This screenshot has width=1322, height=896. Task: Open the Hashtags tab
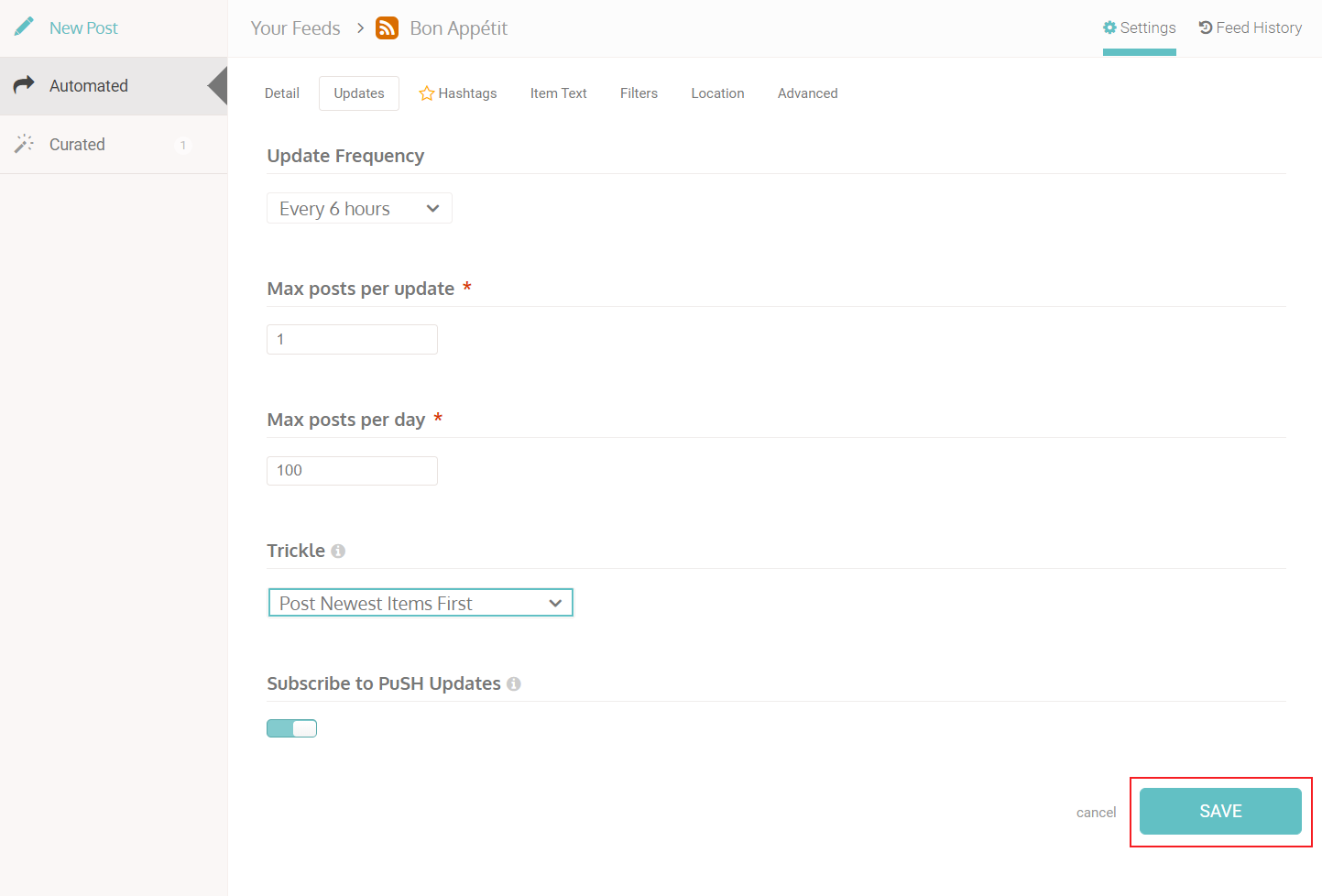point(458,93)
